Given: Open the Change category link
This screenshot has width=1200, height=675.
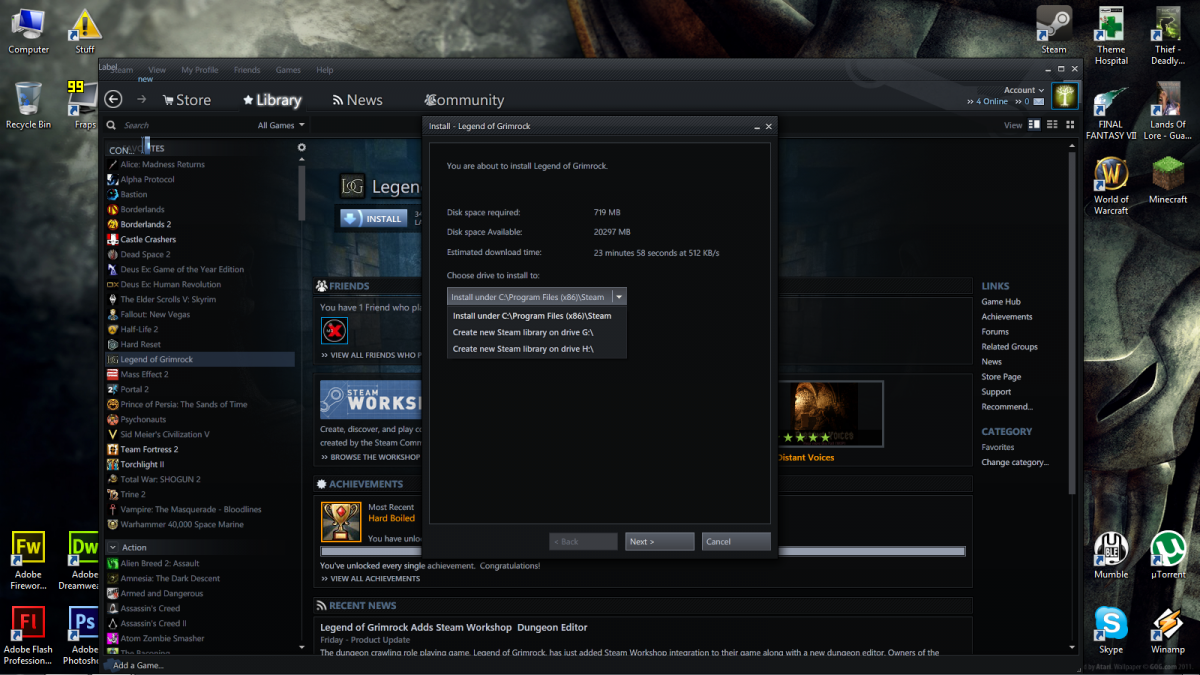Looking at the screenshot, I should click(x=1015, y=462).
